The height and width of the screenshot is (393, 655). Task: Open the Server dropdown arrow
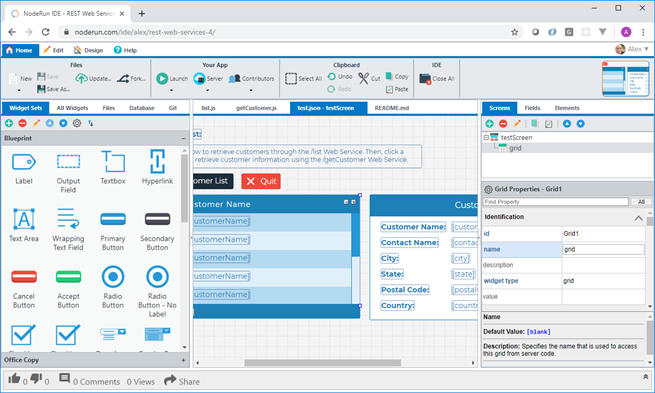208,90
